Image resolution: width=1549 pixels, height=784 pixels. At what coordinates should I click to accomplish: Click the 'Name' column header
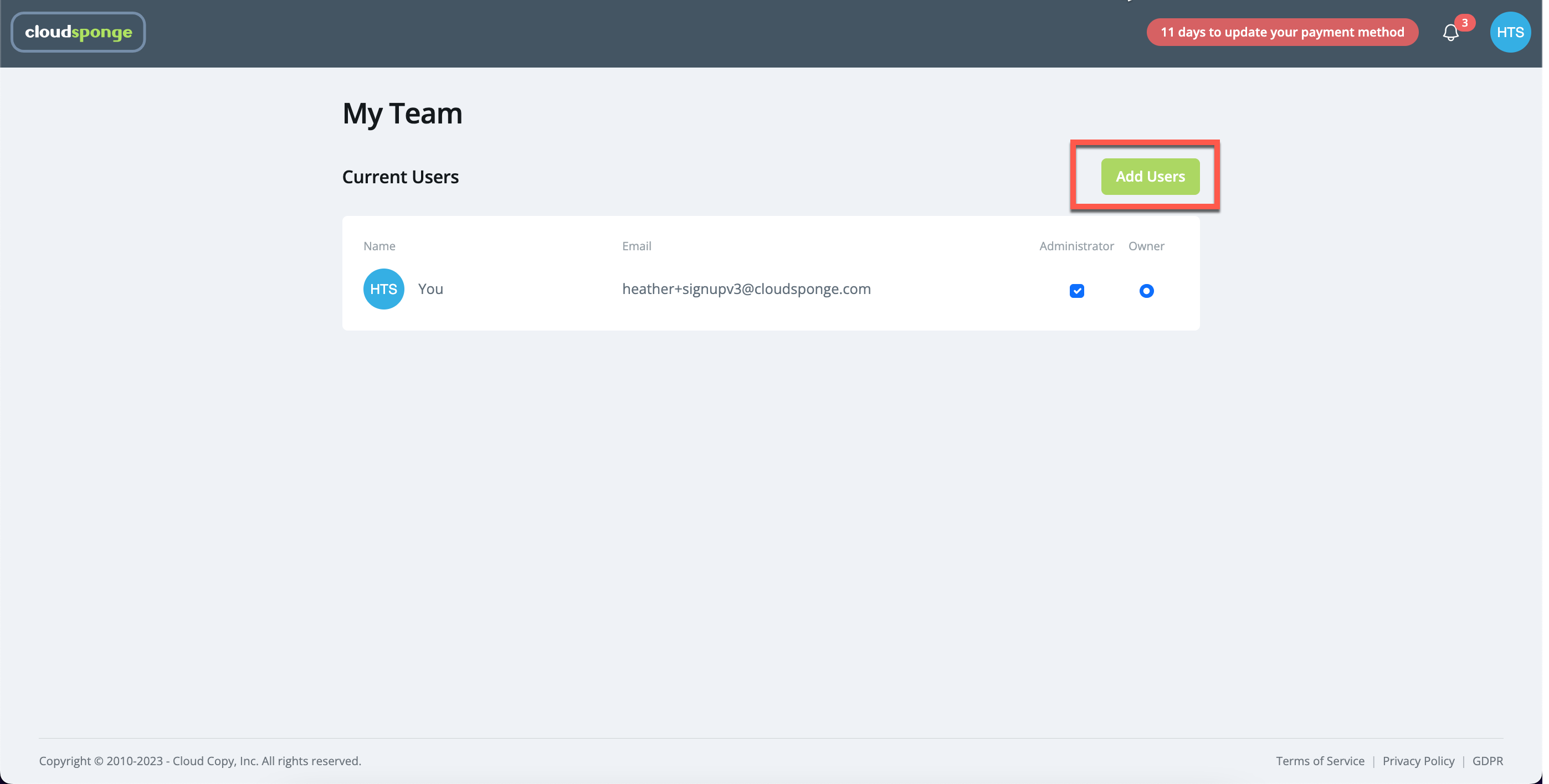click(x=379, y=246)
